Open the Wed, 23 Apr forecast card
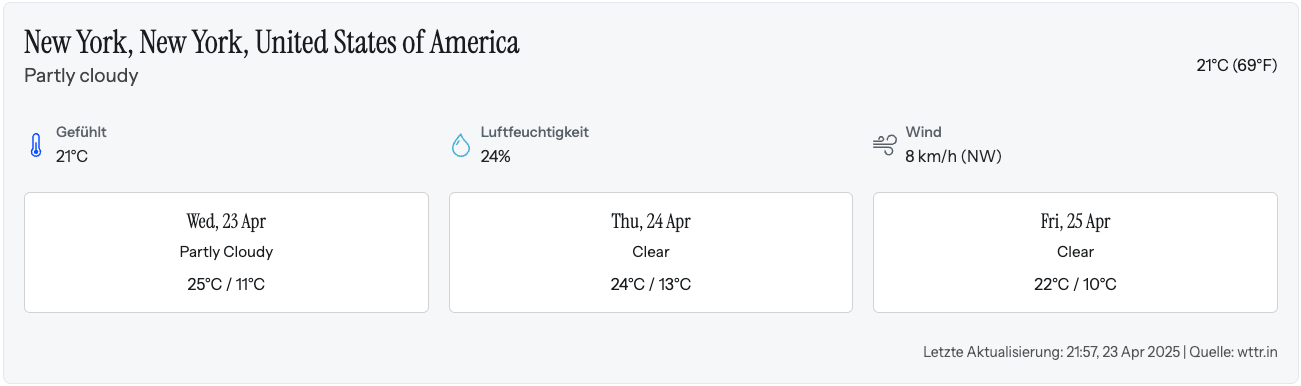 pyautogui.click(x=226, y=253)
